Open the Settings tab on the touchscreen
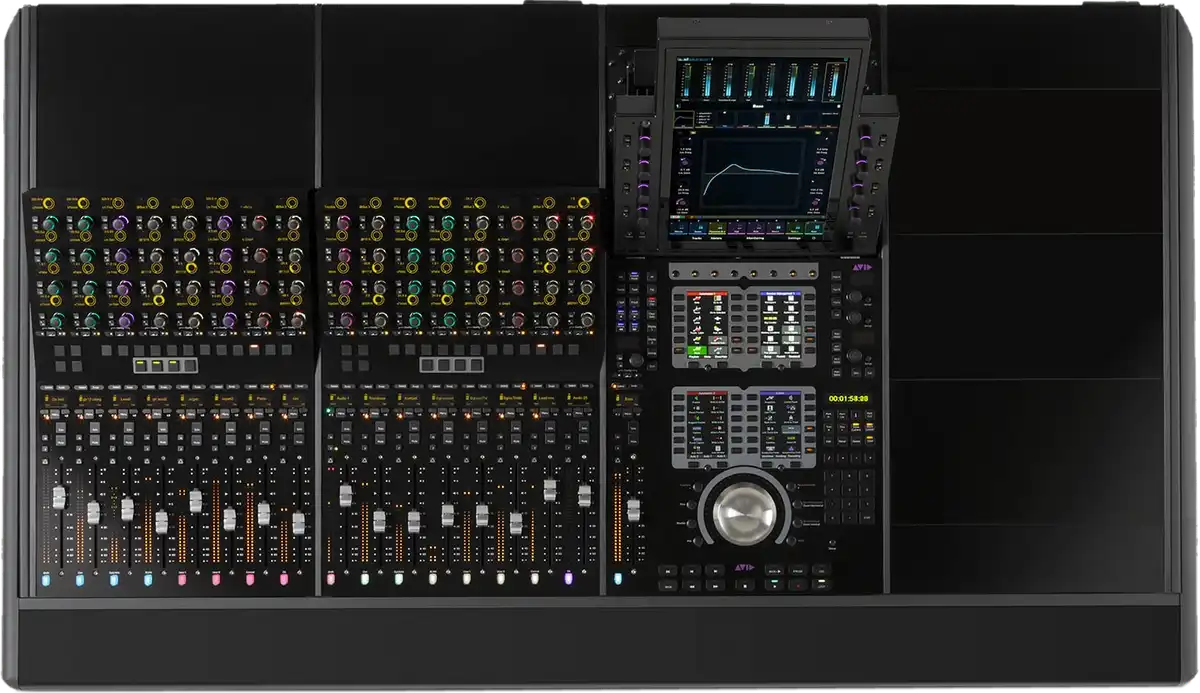The height and width of the screenshot is (693, 1200). [x=796, y=239]
